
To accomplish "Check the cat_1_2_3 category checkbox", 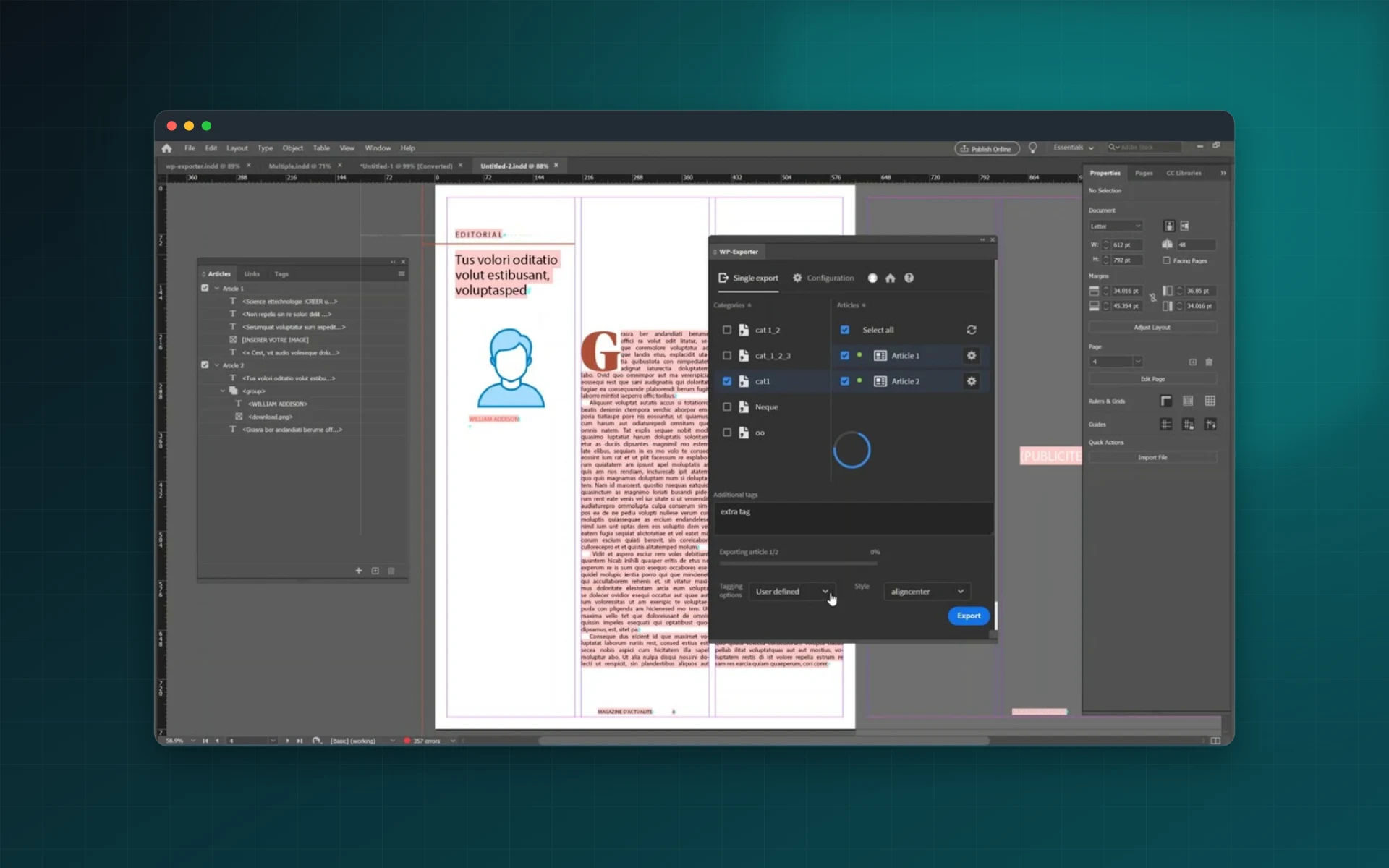I will [x=727, y=356].
